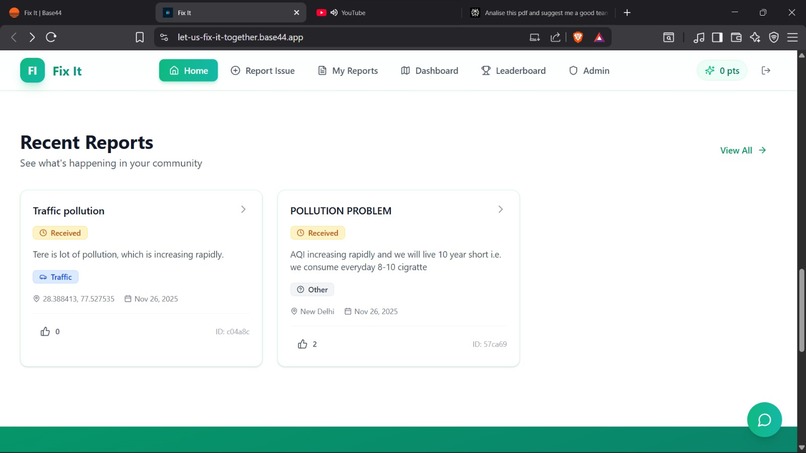Screen dimensions: 806x453
Task: Click the cast screen icon in address bar
Action: click(x=535, y=37)
